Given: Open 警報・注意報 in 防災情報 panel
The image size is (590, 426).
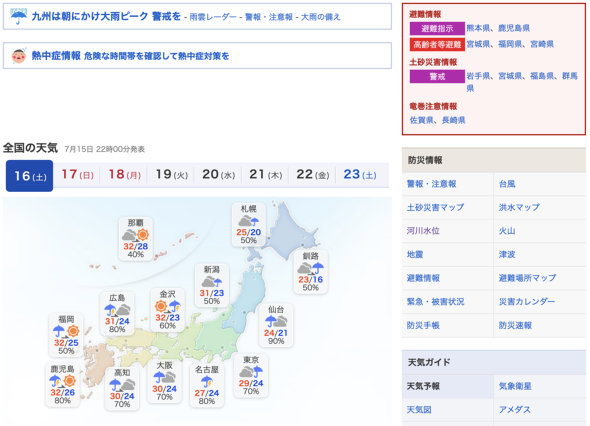Looking at the screenshot, I should click(431, 184).
